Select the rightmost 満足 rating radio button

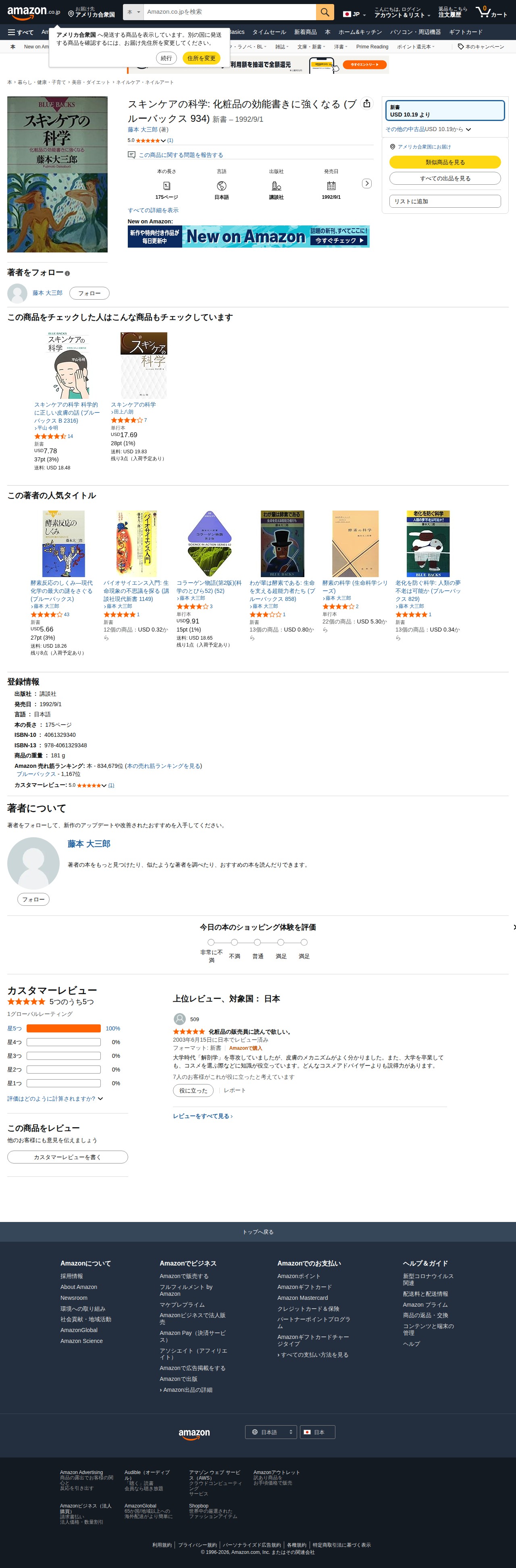304,942
